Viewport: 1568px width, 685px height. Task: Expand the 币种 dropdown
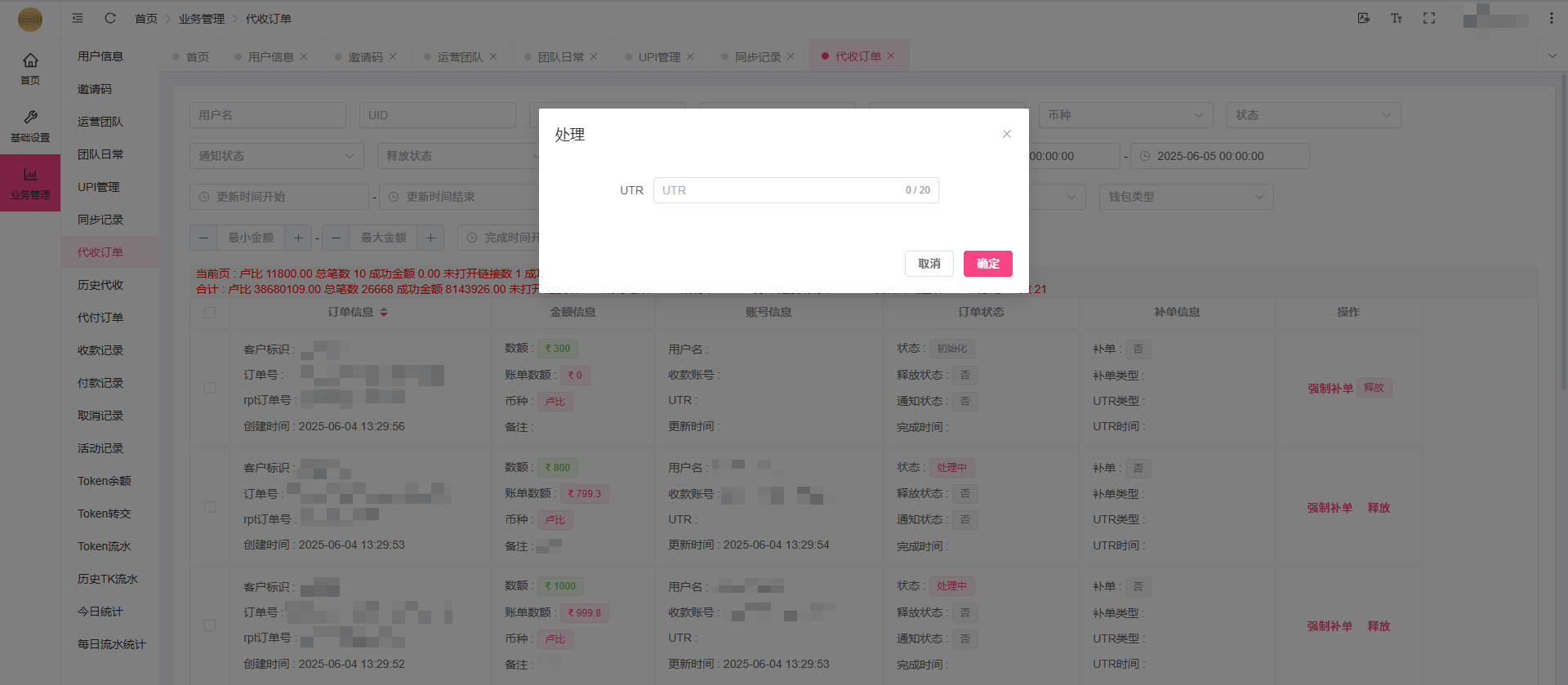tap(1125, 115)
